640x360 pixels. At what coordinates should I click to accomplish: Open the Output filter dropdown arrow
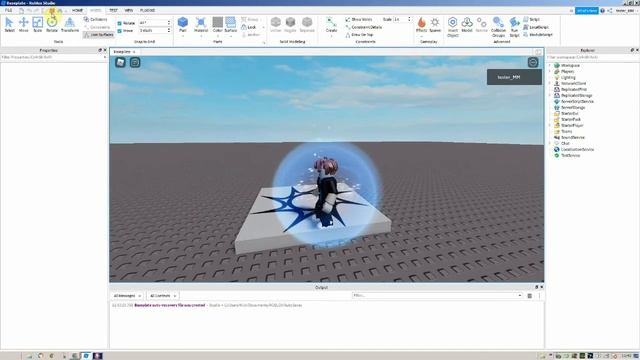tap(520, 295)
